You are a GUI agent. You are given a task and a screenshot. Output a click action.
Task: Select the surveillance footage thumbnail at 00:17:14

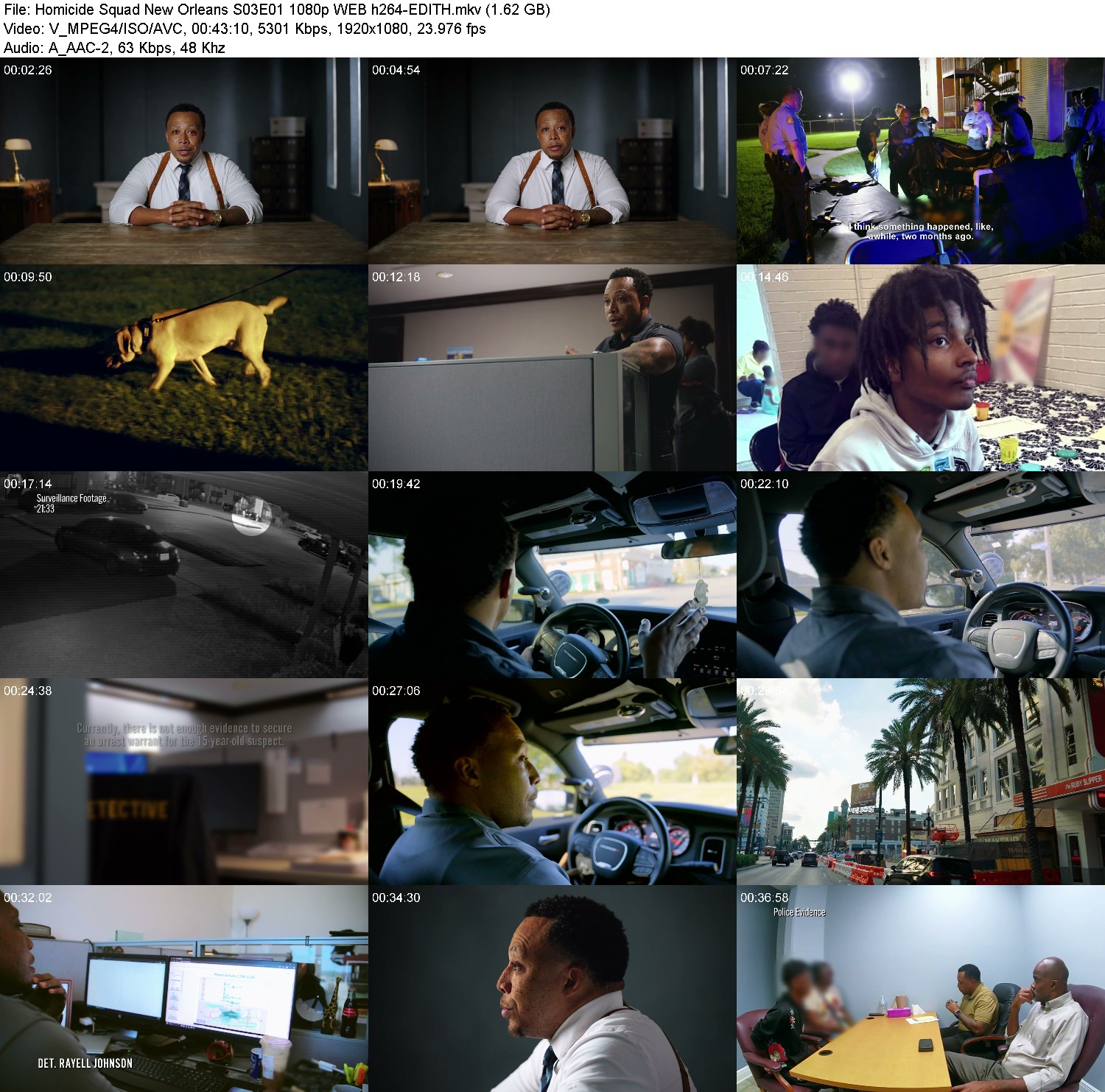point(183,575)
